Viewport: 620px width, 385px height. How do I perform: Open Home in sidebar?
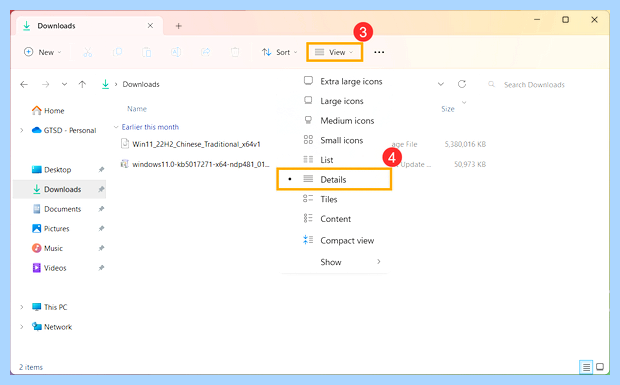(48, 111)
